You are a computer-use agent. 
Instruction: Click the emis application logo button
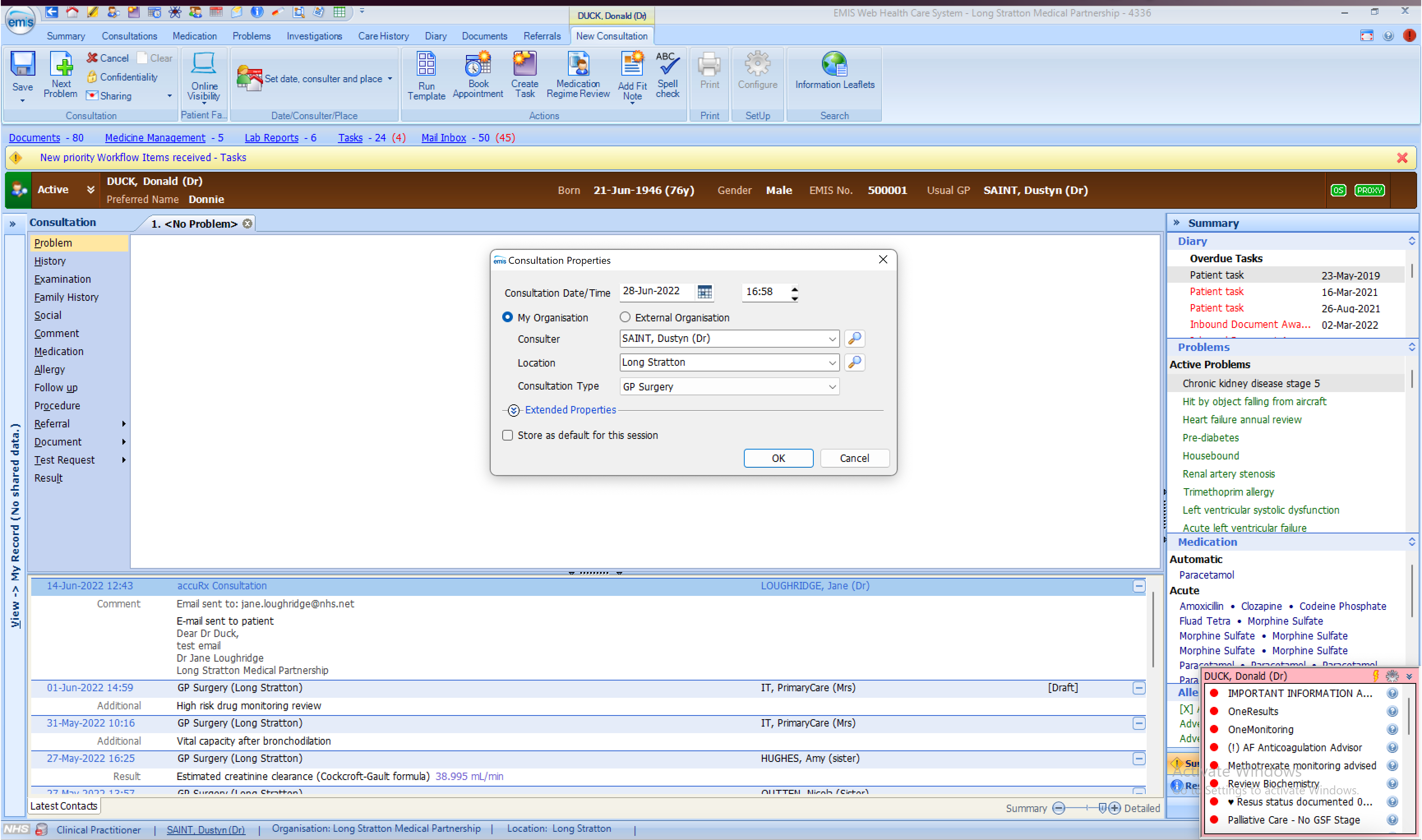pos(21,21)
